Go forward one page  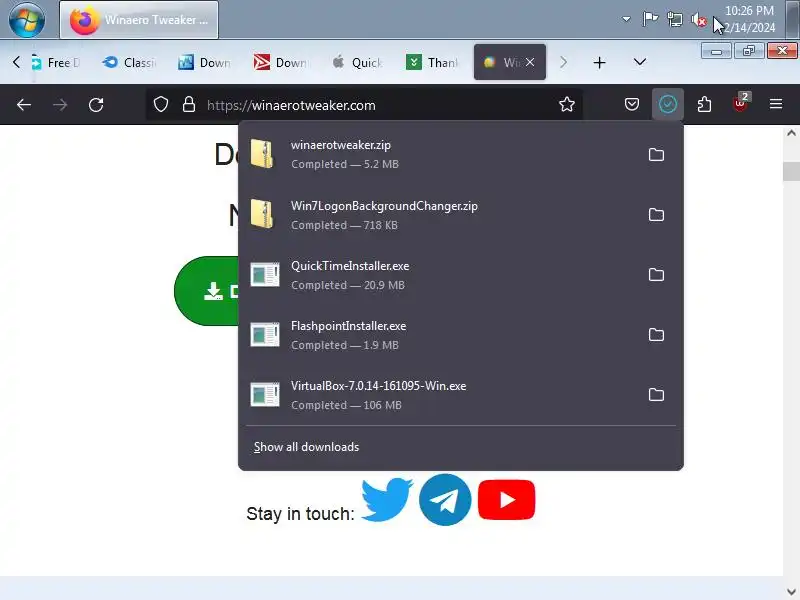point(60,105)
